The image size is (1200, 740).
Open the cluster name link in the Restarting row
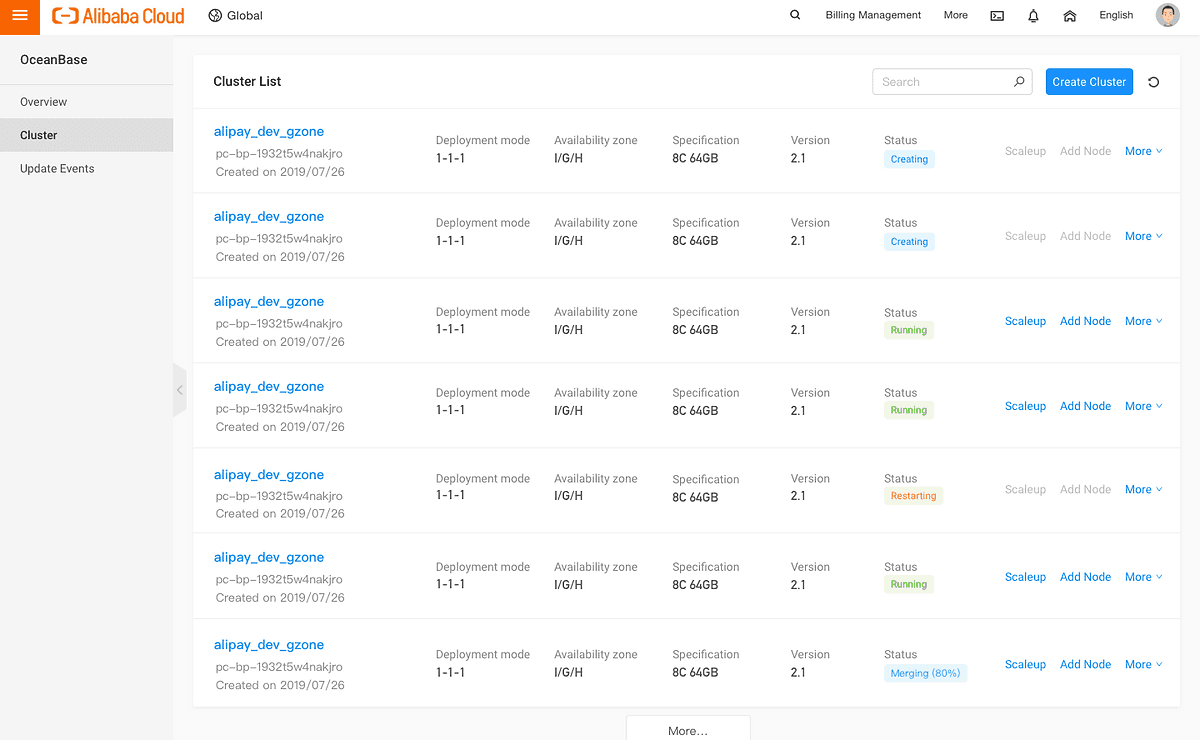[269, 475]
